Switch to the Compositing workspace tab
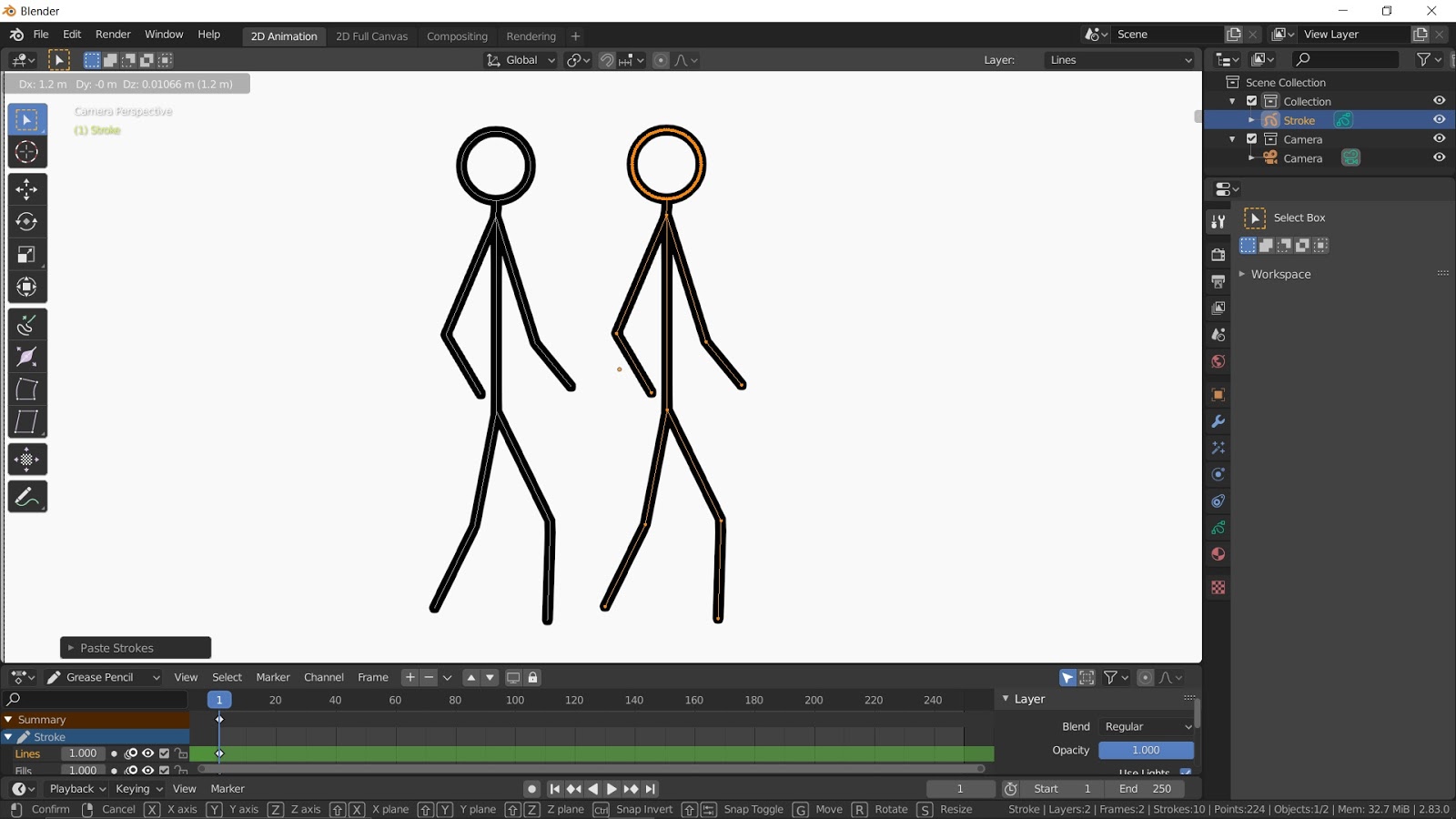Screen dimensions: 1456x819 pos(458,36)
